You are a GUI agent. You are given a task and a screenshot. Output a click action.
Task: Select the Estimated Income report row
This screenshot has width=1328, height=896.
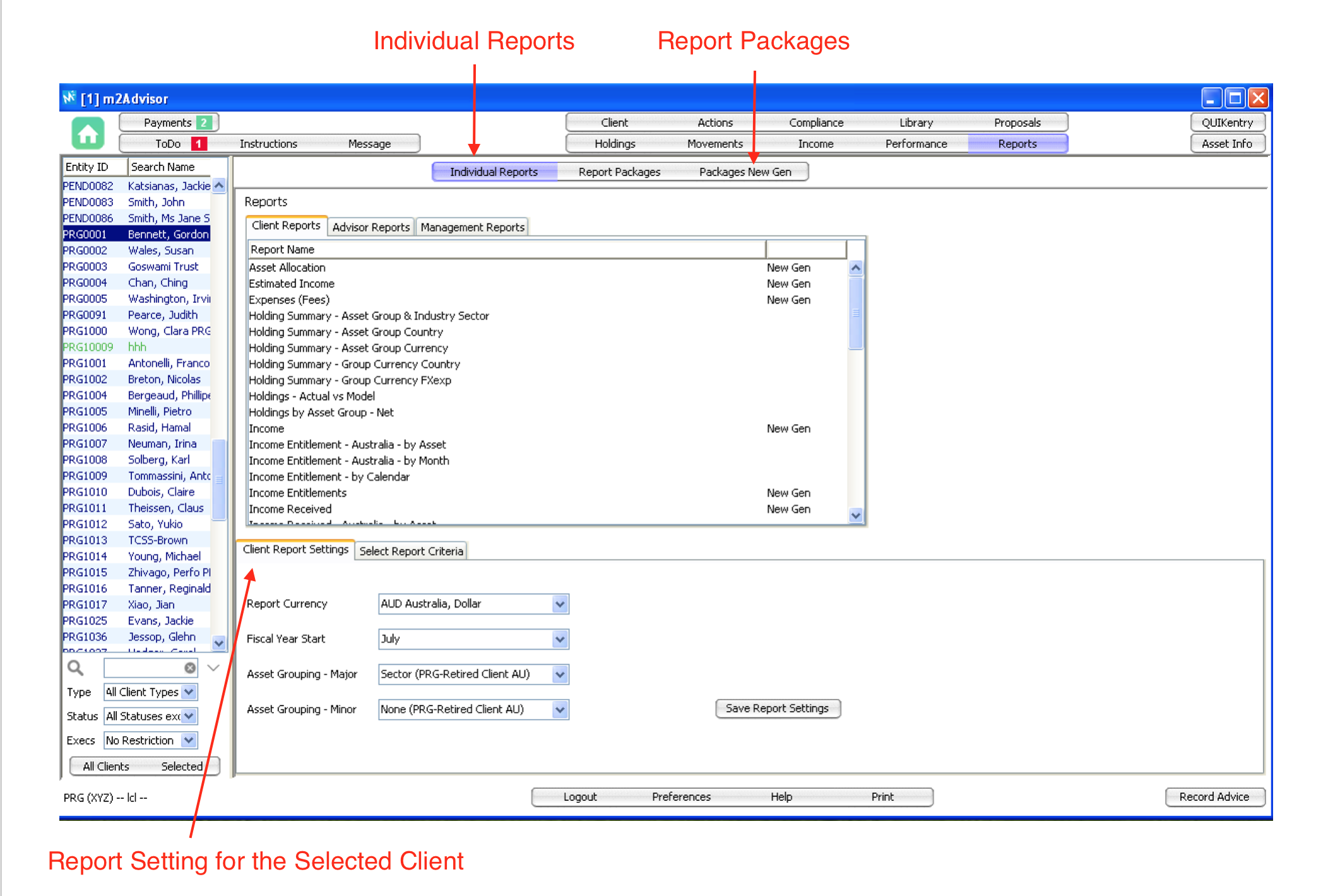click(292, 284)
